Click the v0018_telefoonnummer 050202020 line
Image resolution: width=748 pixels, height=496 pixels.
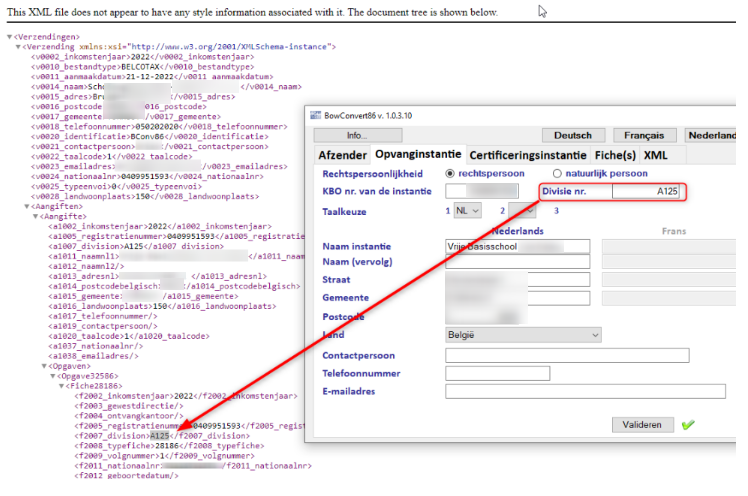(x=159, y=127)
